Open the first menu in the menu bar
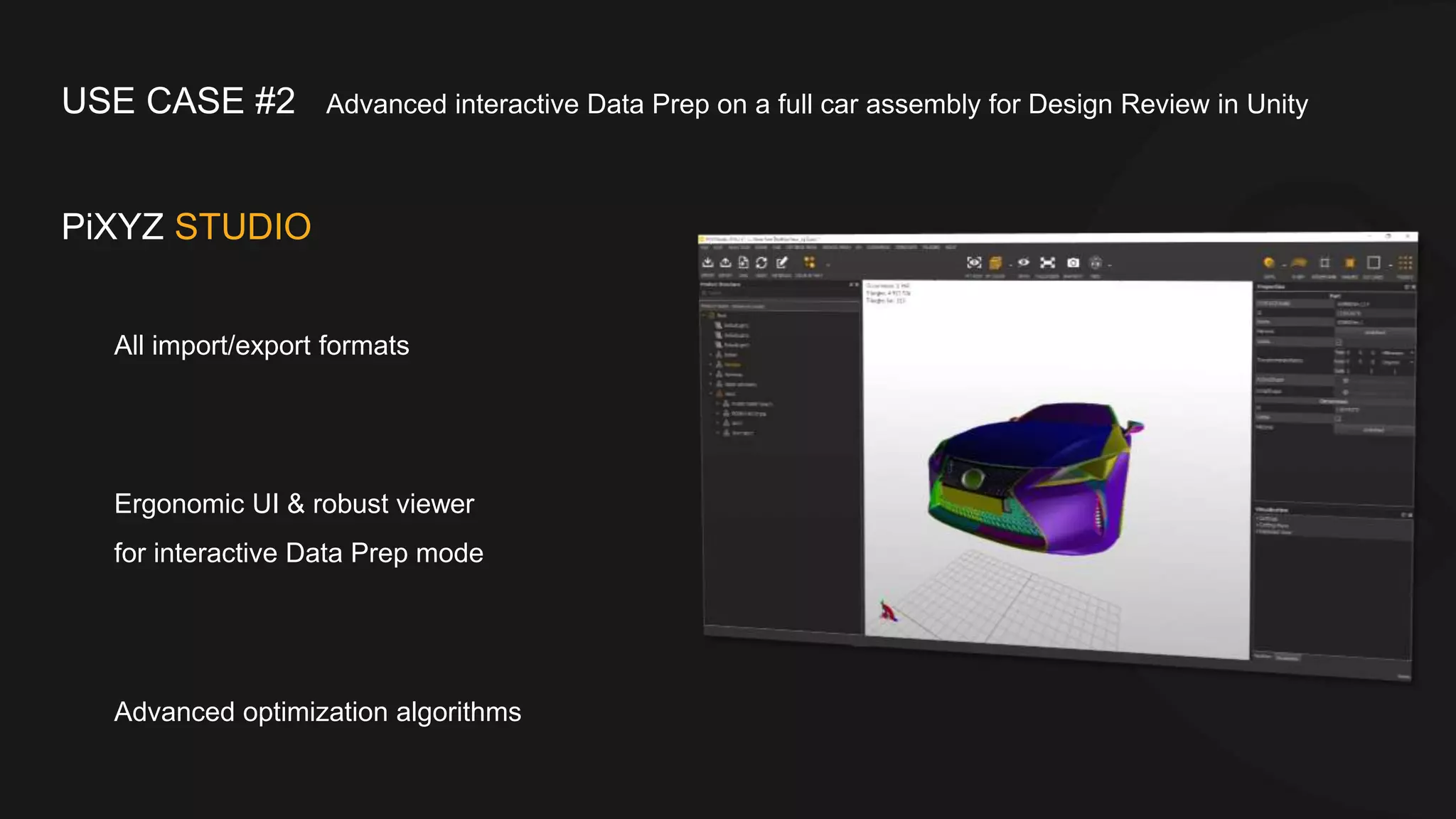The height and width of the screenshot is (819, 1456). click(x=705, y=247)
